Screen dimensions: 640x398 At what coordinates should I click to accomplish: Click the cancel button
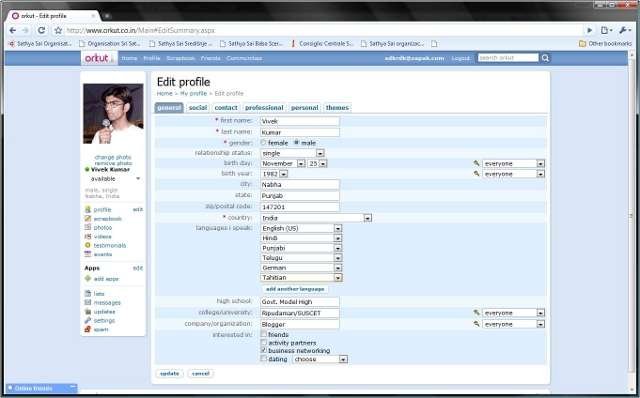[x=200, y=373]
